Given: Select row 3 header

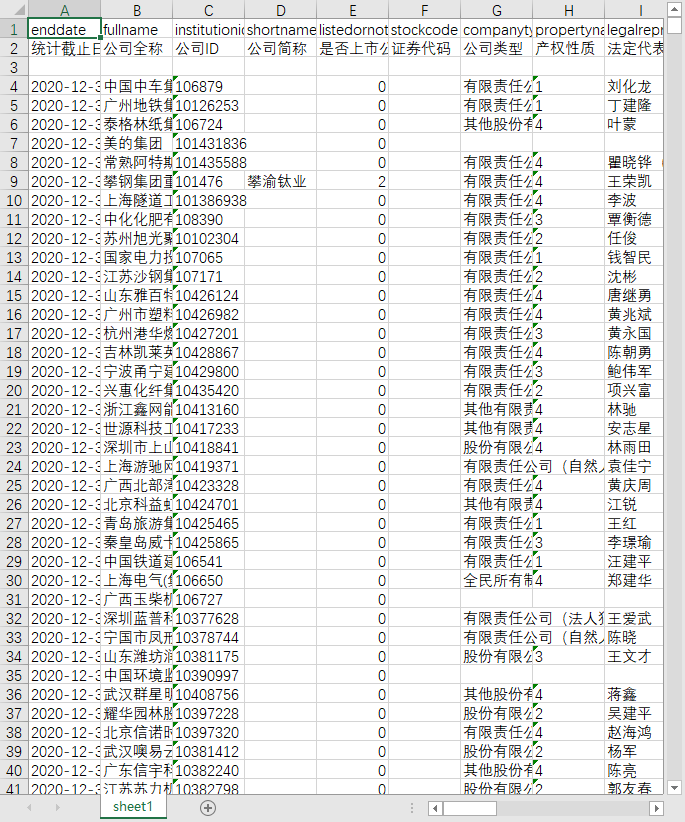Looking at the screenshot, I should coord(14,67).
